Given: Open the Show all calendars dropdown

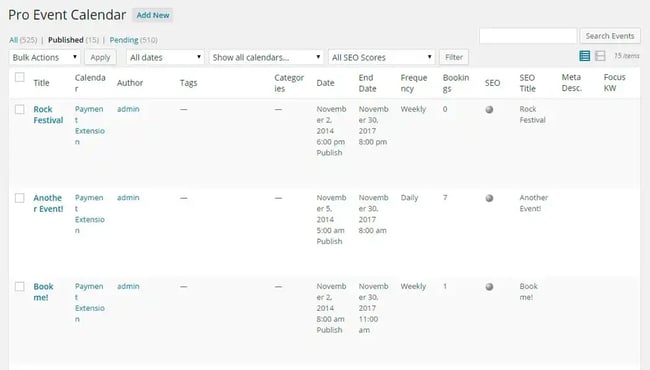Looking at the screenshot, I should 266,57.
